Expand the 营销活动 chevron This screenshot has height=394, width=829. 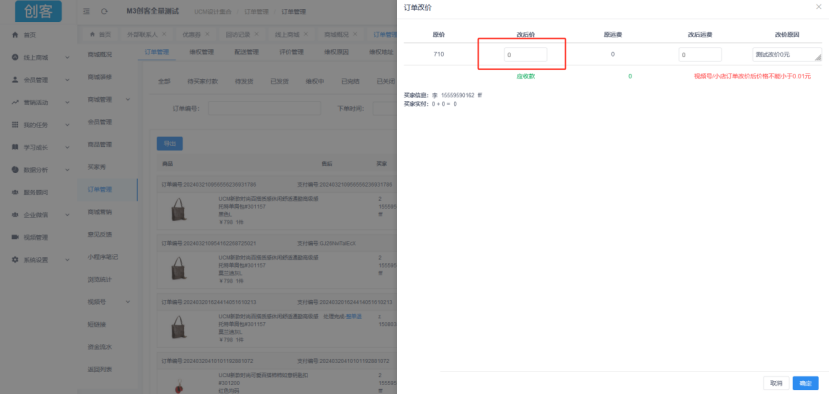click(67, 103)
